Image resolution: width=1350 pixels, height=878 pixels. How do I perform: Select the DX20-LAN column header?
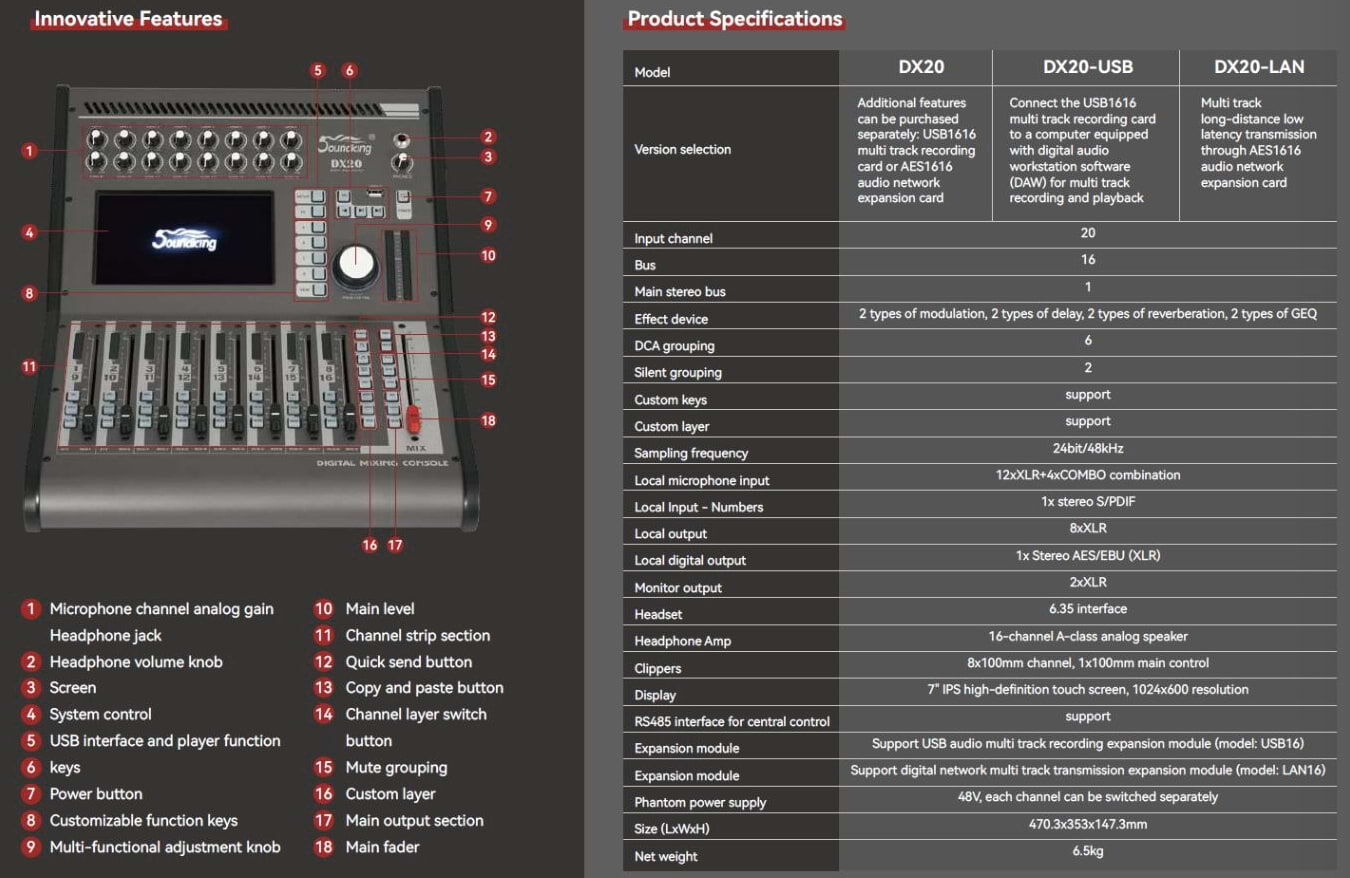pyautogui.click(x=1258, y=68)
